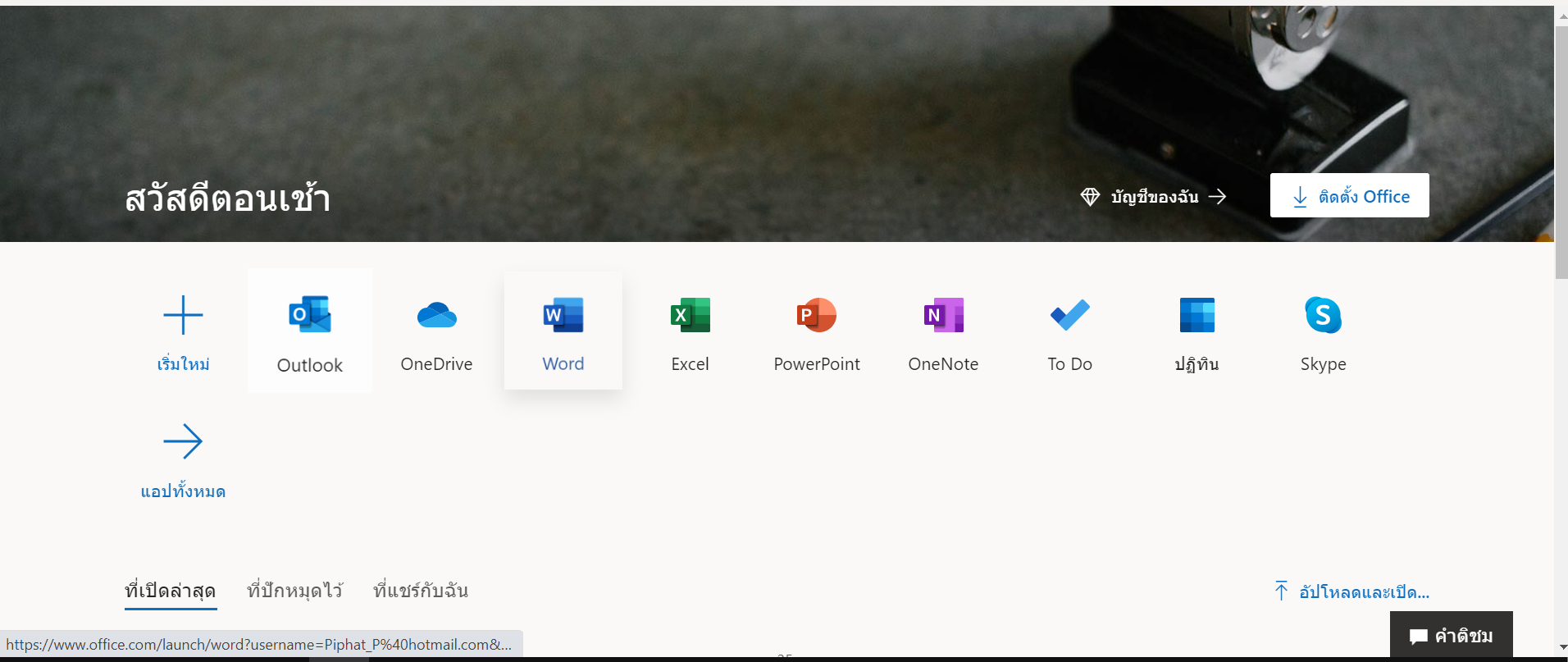
Task: Click the ติดตั้ง Office button
Action: pos(1350,195)
